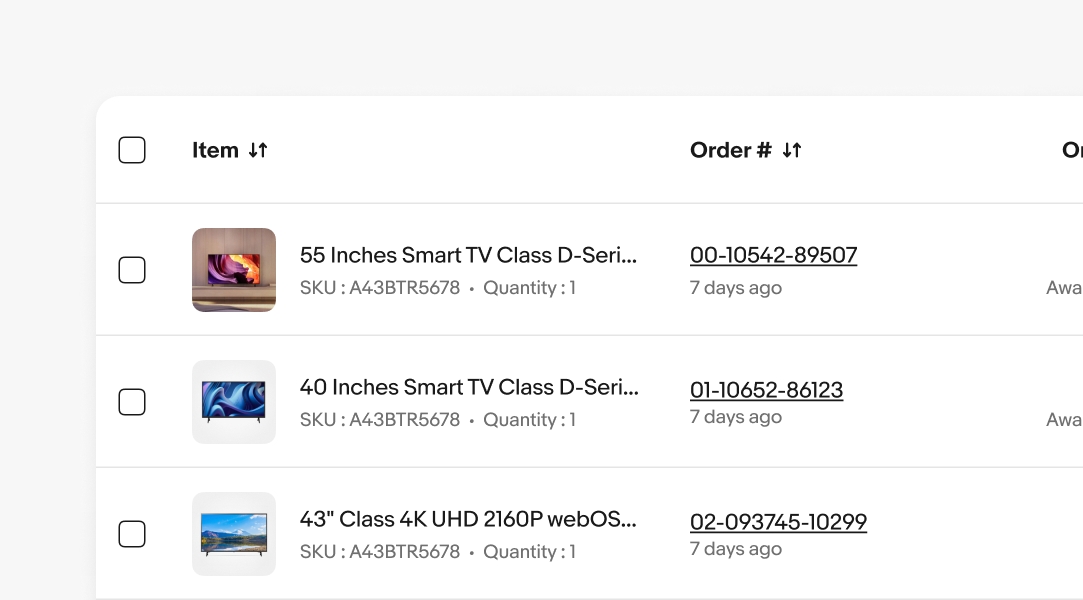Viewport: 1083px width, 600px height.
Task: Click the 43" webOS TV product picture
Action: click(233, 533)
